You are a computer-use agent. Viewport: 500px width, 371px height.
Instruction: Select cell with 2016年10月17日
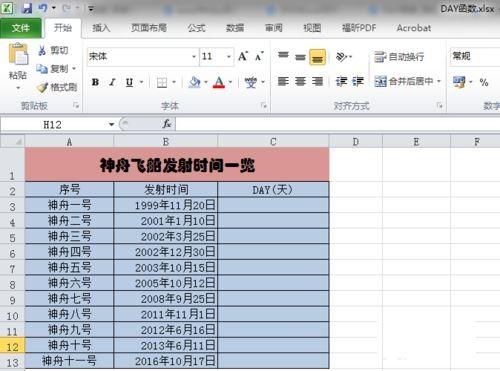[166, 361]
